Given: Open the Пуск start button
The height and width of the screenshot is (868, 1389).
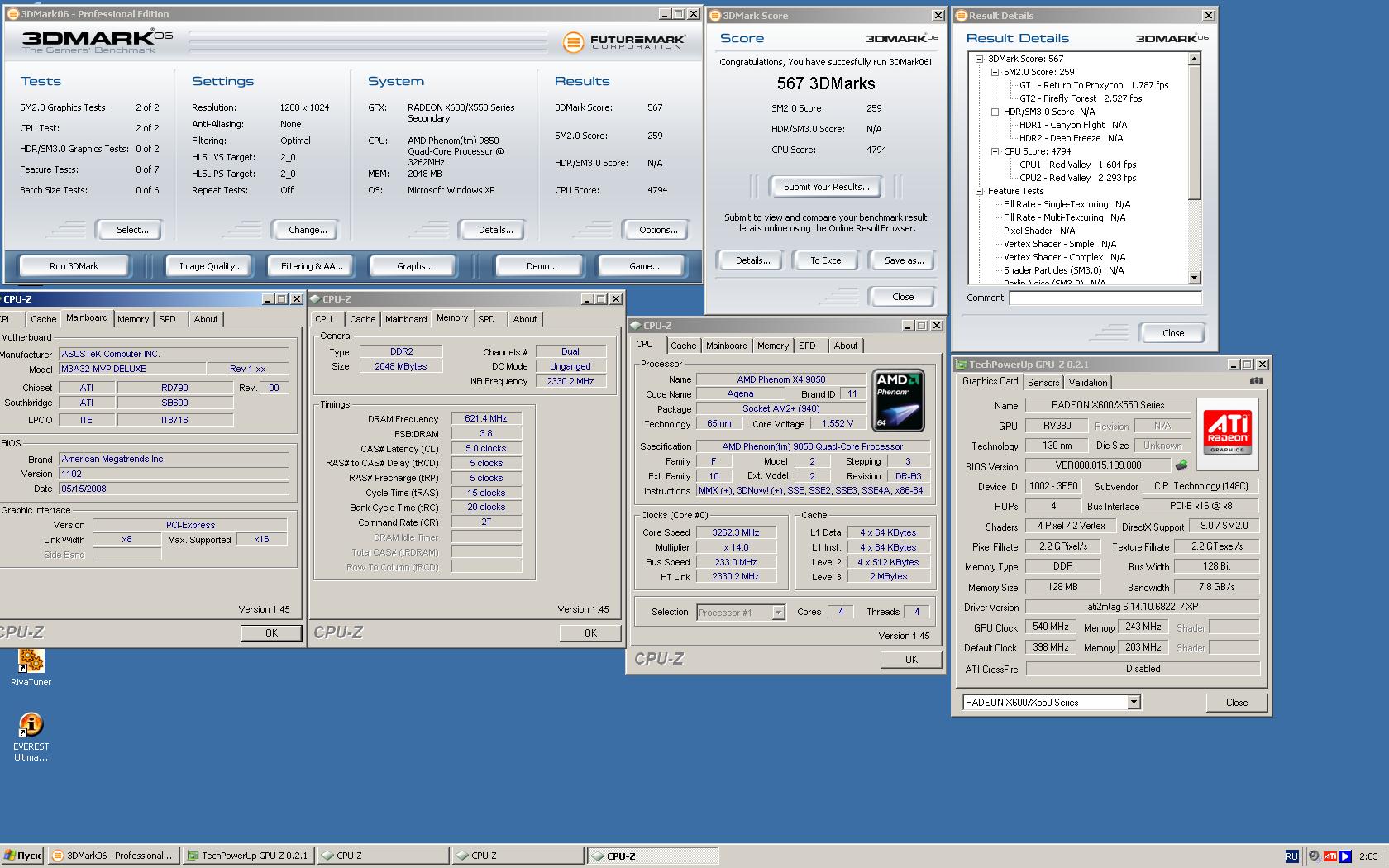Looking at the screenshot, I should (22, 856).
